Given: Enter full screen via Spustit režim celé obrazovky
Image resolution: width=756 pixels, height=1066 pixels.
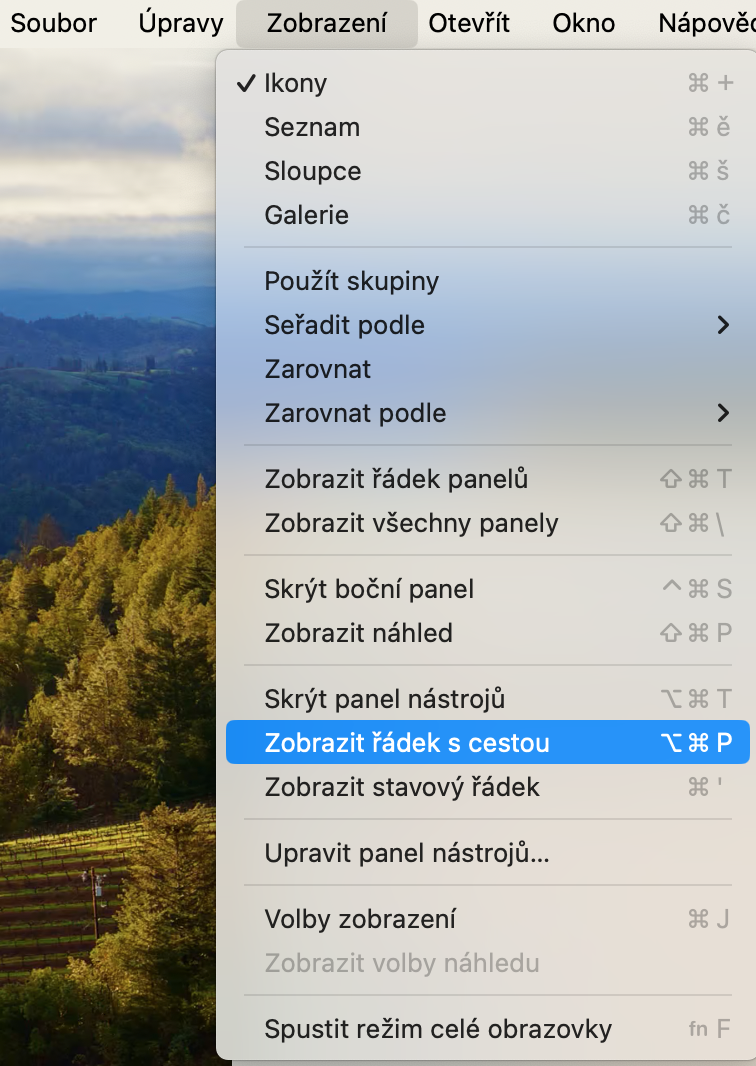Looking at the screenshot, I should (438, 1029).
